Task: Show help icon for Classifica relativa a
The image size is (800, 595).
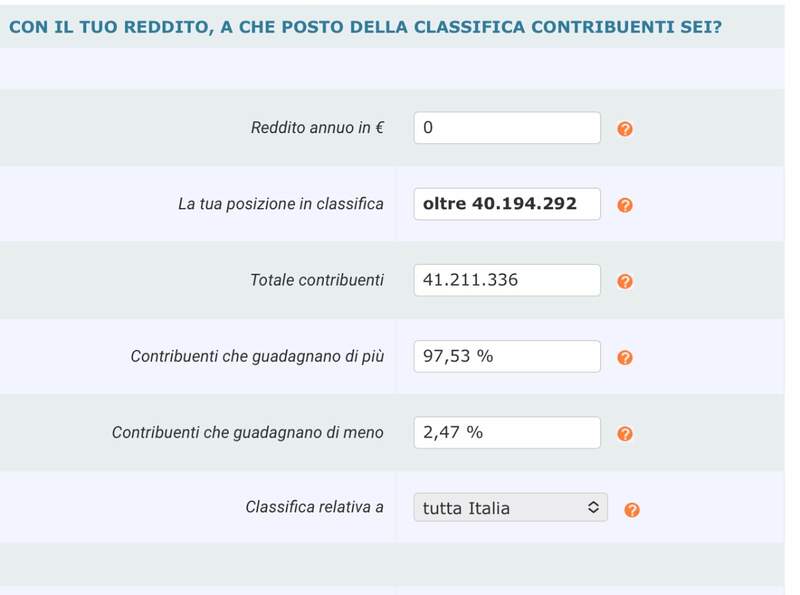Action: tap(631, 509)
